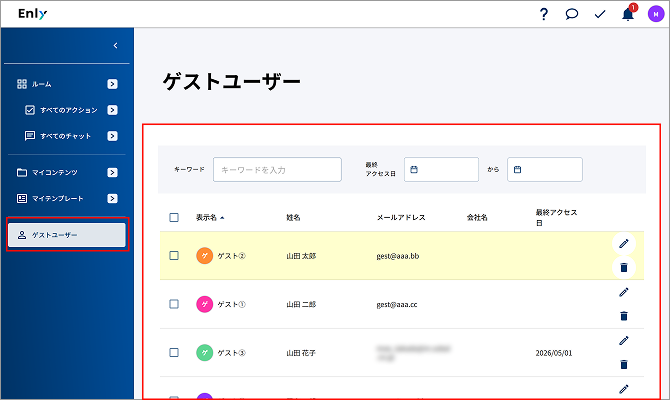
Task: Open ルーム in the sidebar
Action: 41,84
